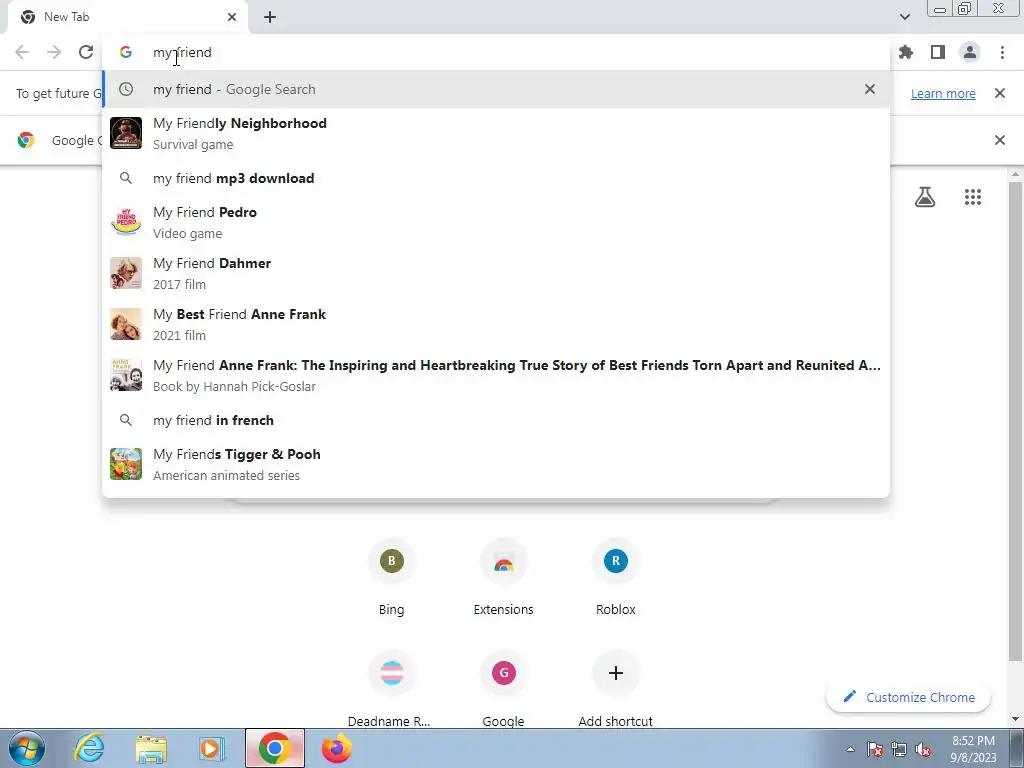Click the My Friend Dahmer film thumbnail
1024x768 pixels.
coord(126,273)
